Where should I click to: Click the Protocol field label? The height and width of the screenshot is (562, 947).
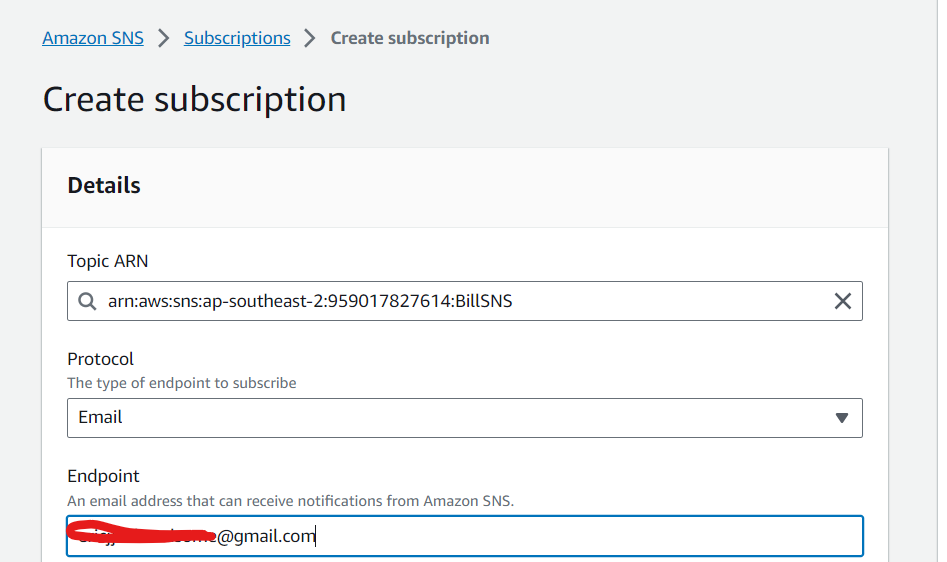[x=100, y=359]
